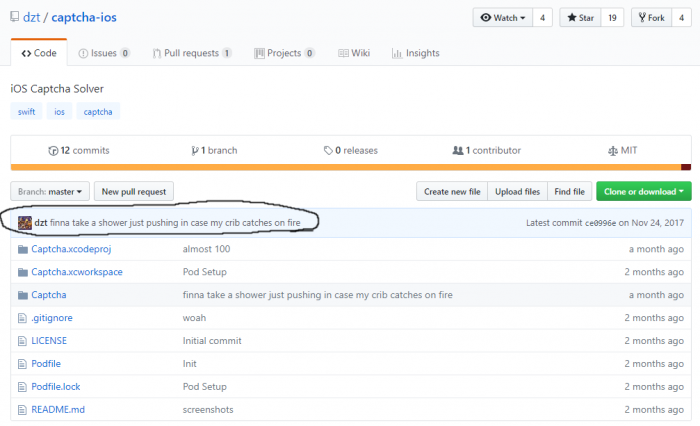Screen dimensions: 700x426
Task: Open the 'woah' commit message
Action: click(194, 318)
